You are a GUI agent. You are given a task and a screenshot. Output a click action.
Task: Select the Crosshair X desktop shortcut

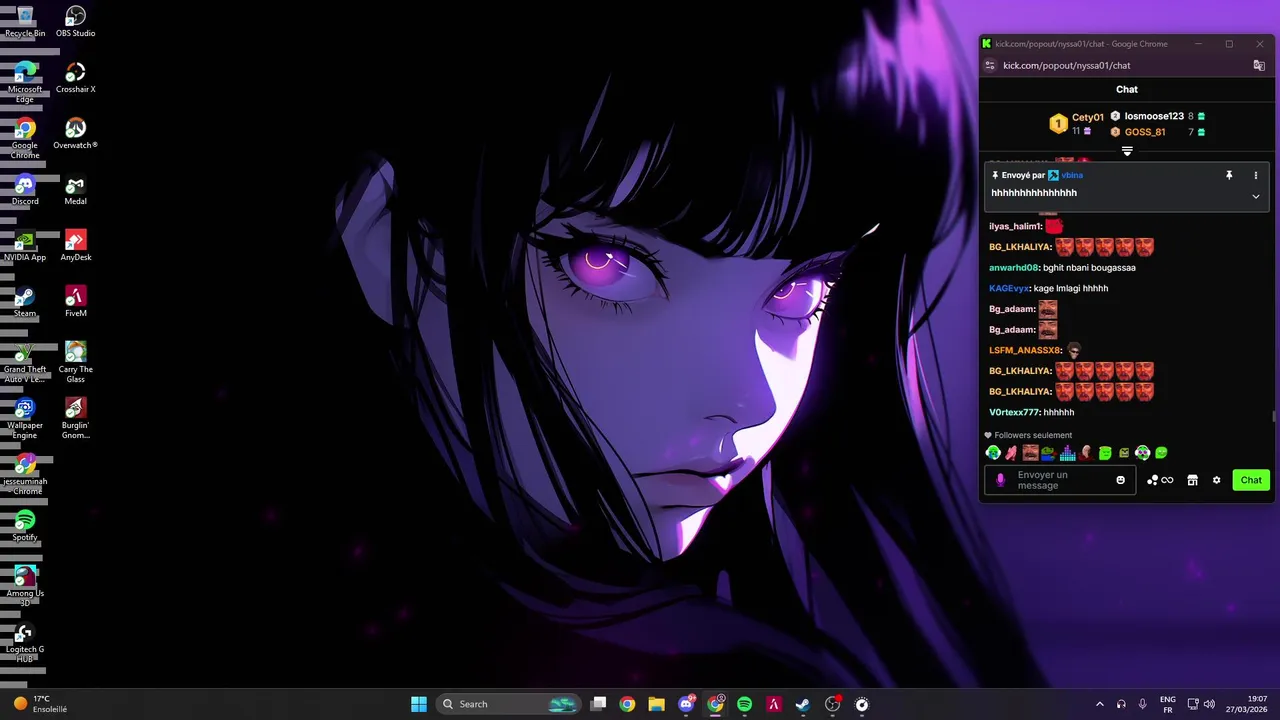[x=75, y=77]
